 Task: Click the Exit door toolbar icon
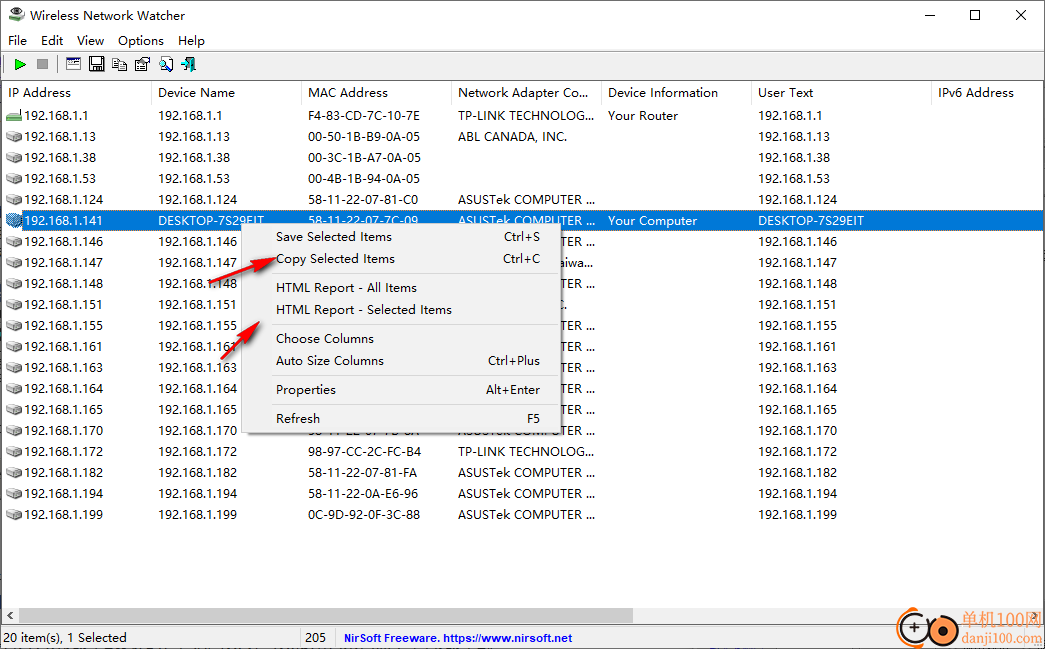pyautogui.click(x=189, y=64)
